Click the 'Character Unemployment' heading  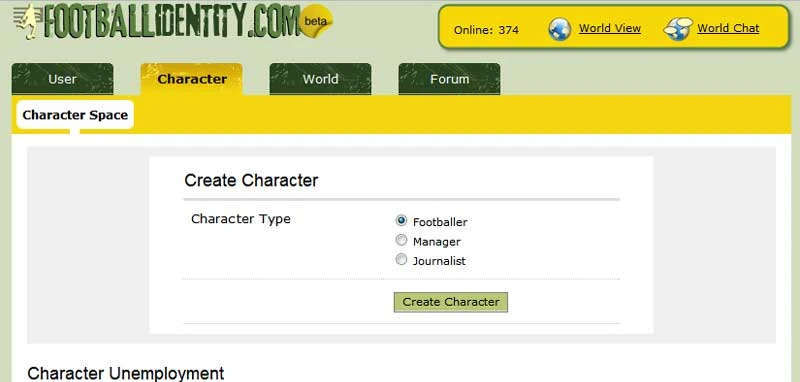click(126, 373)
